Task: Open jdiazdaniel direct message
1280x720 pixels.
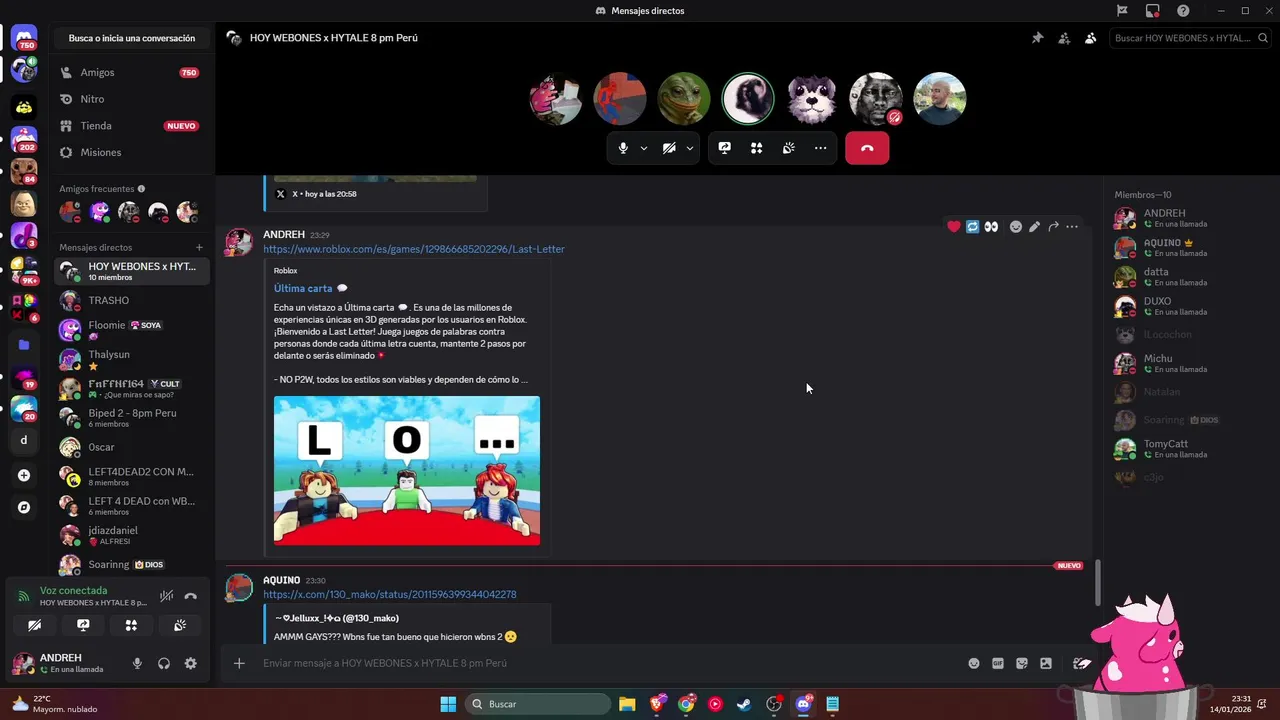Action: pos(132,535)
